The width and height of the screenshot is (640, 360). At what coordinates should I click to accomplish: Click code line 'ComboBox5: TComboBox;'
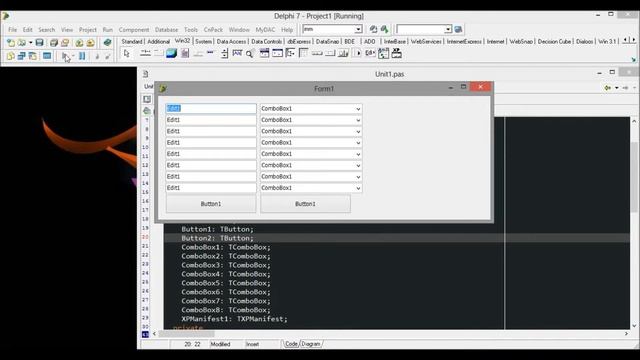(226, 283)
